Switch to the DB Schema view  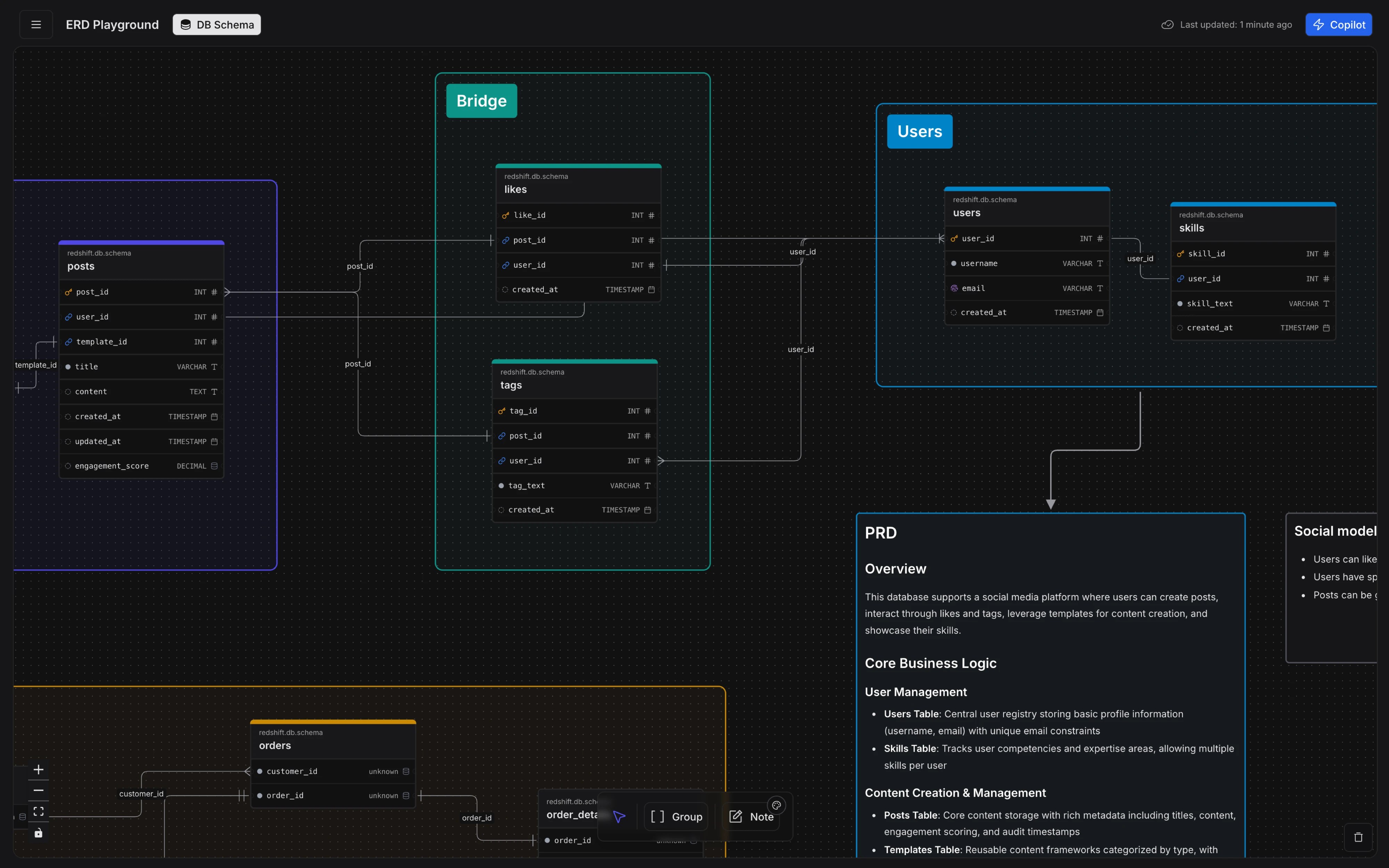(x=216, y=25)
